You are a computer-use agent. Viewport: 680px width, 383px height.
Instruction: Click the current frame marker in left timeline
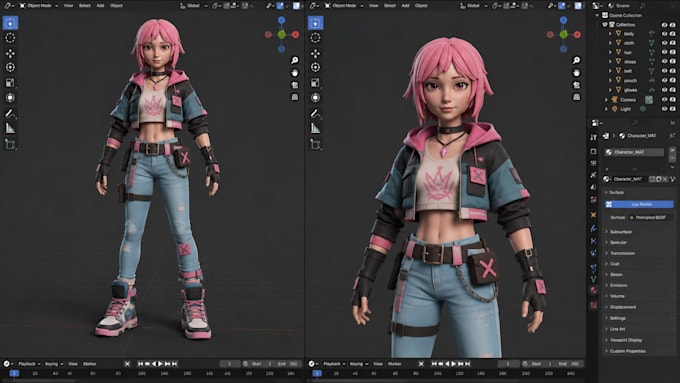14,373
